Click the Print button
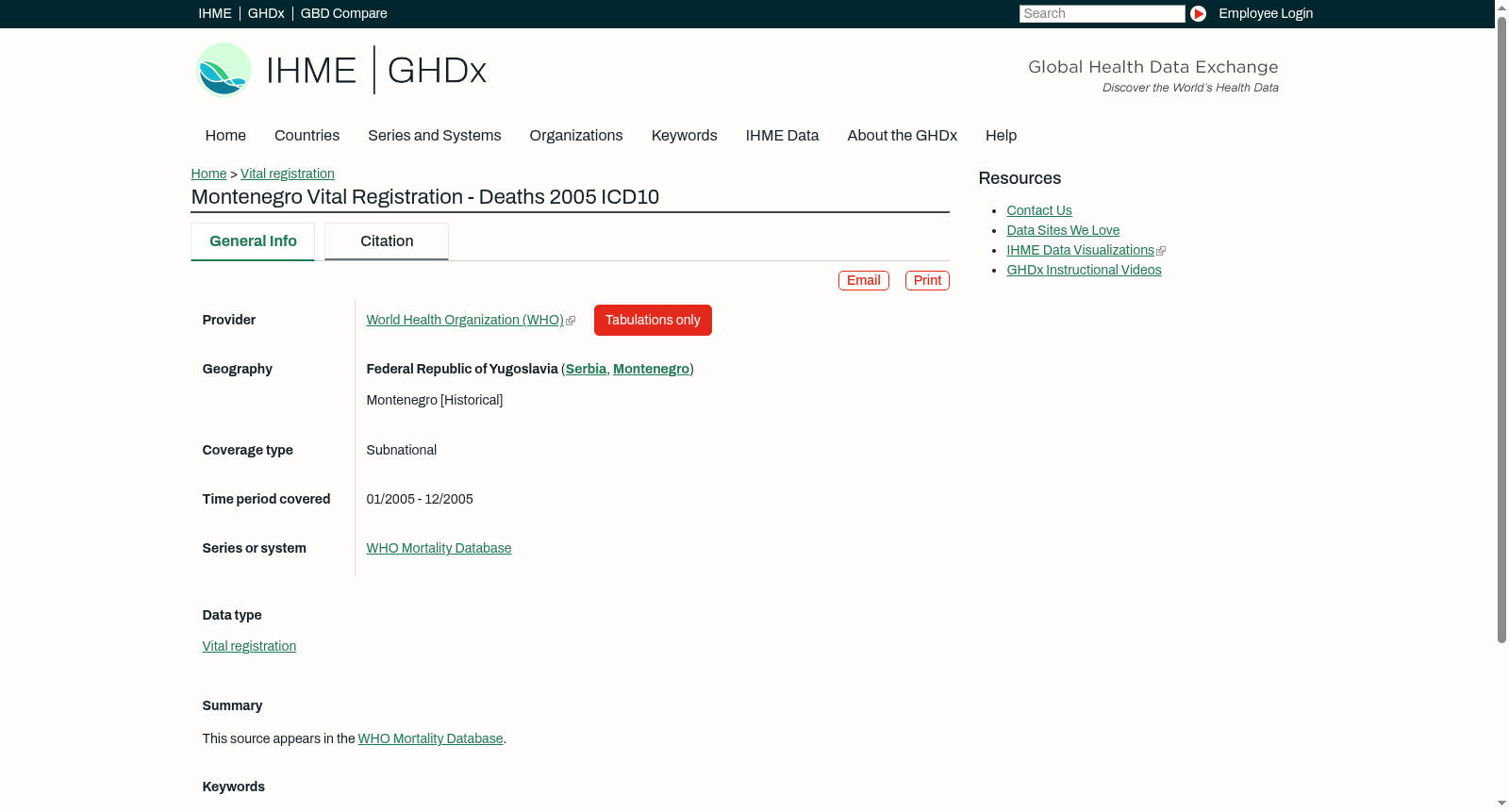 (927, 280)
